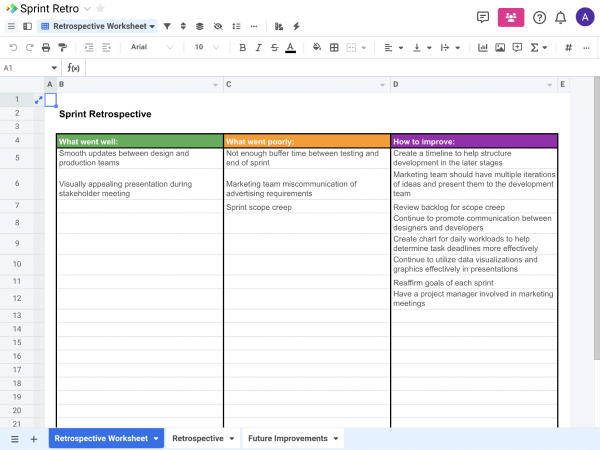Select the What went well header cell
600x450 pixels.
[x=140, y=141]
